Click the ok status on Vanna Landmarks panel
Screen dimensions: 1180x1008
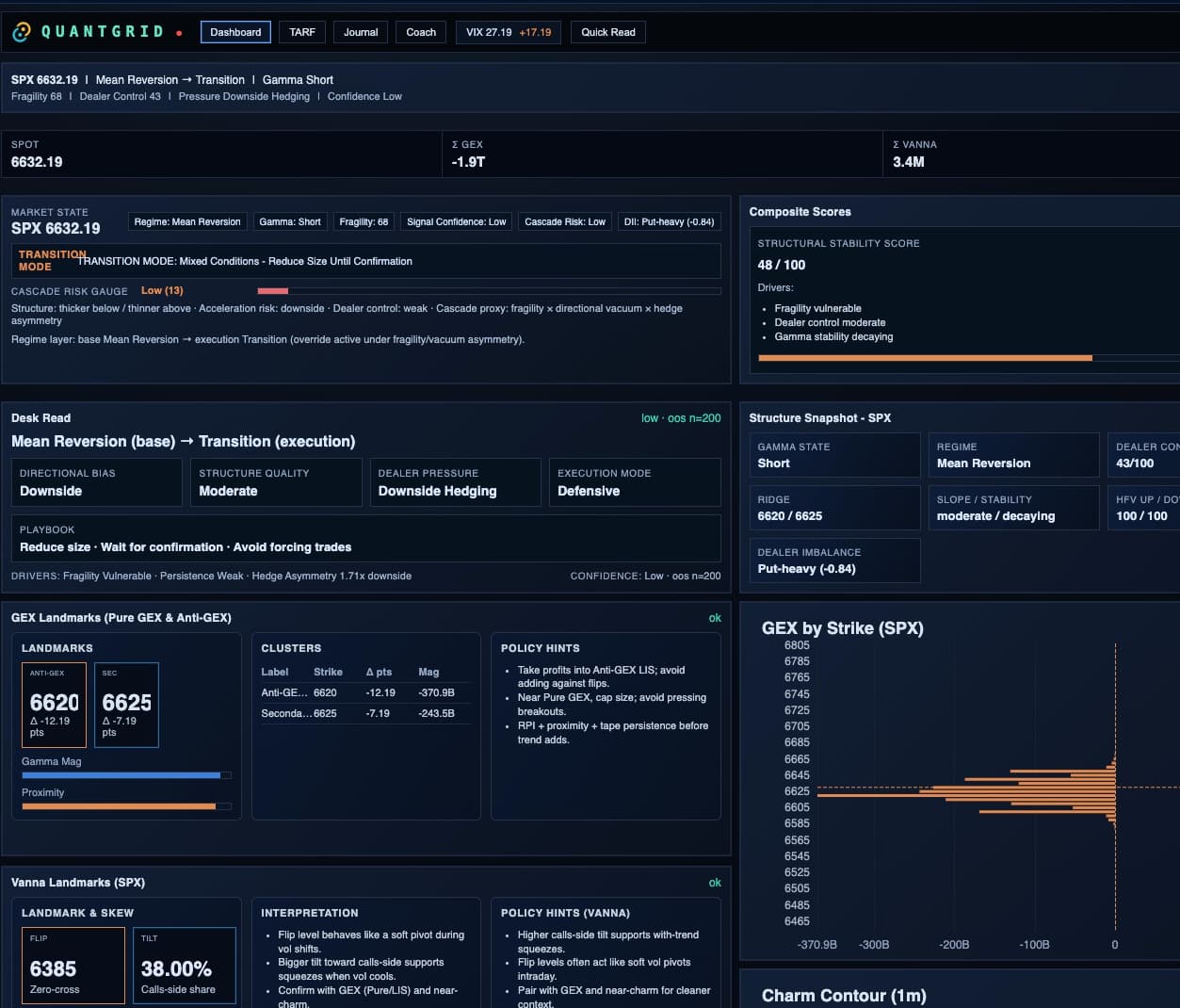pyautogui.click(x=715, y=882)
